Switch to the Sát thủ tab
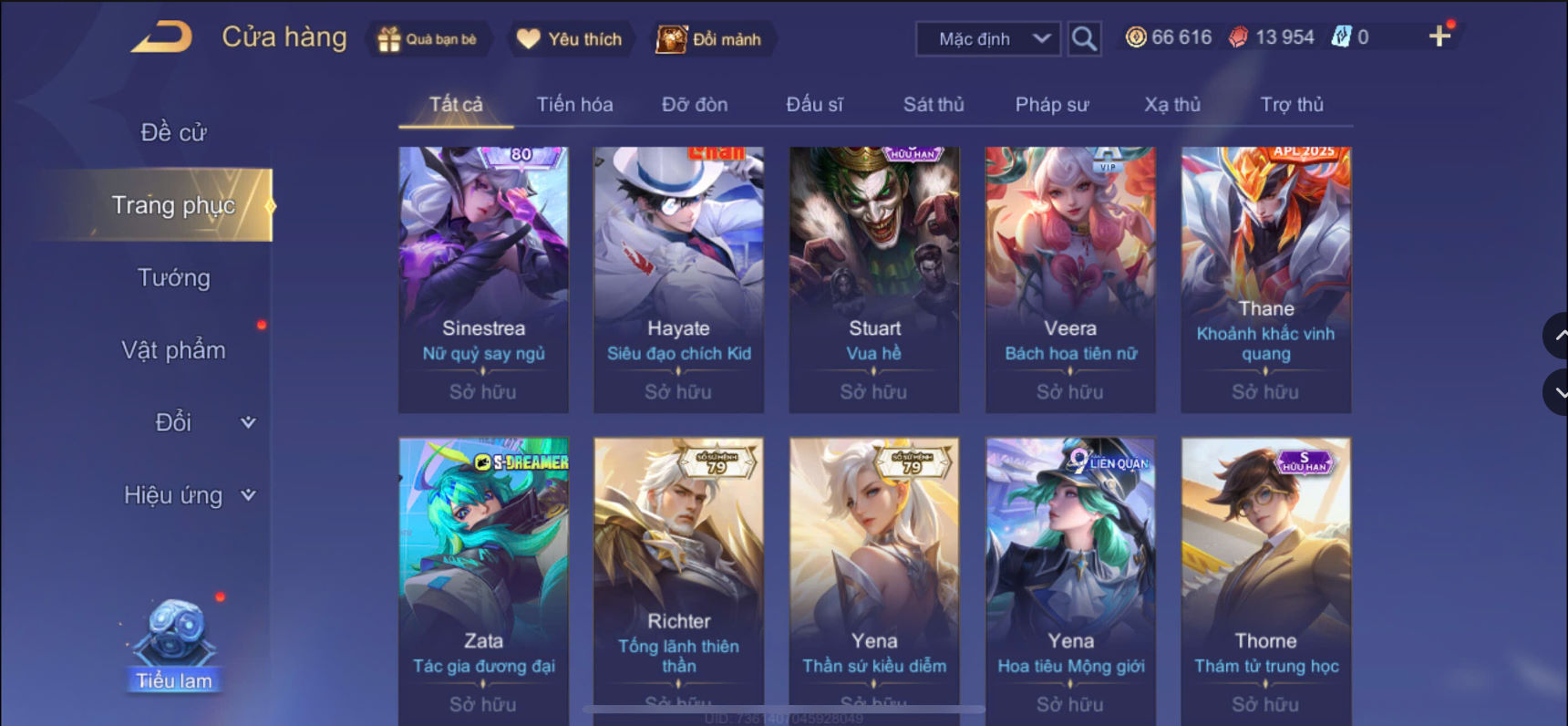 934,105
